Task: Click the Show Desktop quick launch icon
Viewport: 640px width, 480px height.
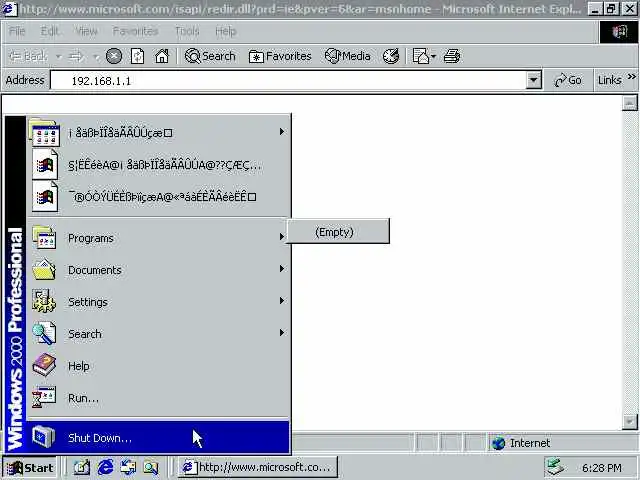Action: pos(82,467)
